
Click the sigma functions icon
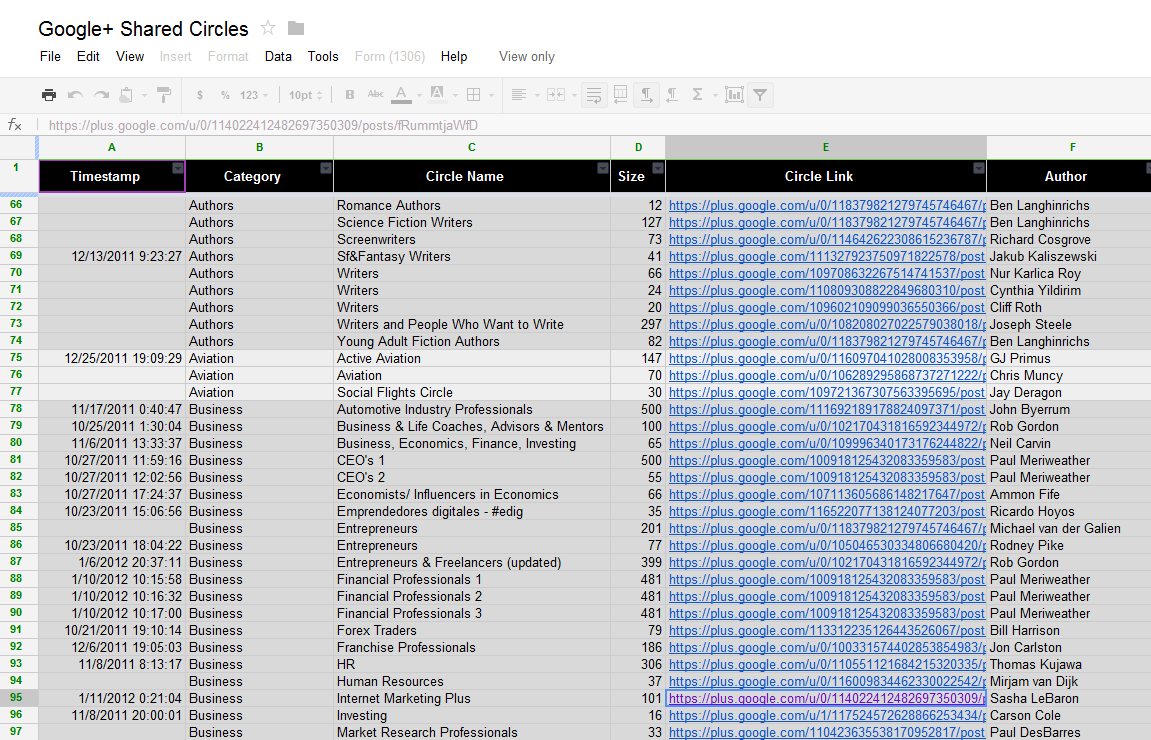(697, 94)
